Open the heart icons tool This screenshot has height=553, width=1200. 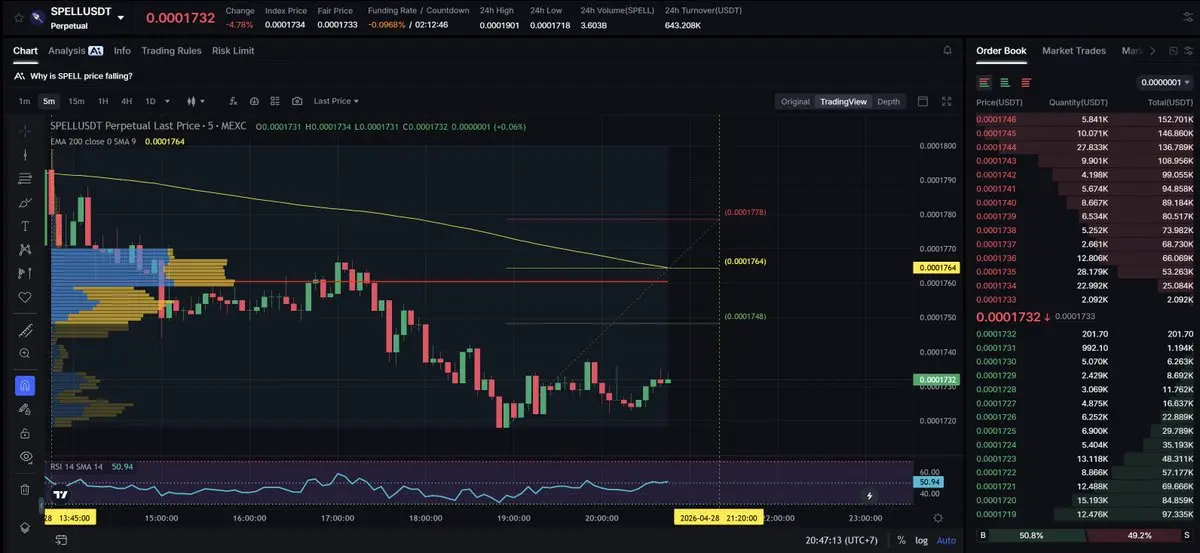click(x=25, y=297)
